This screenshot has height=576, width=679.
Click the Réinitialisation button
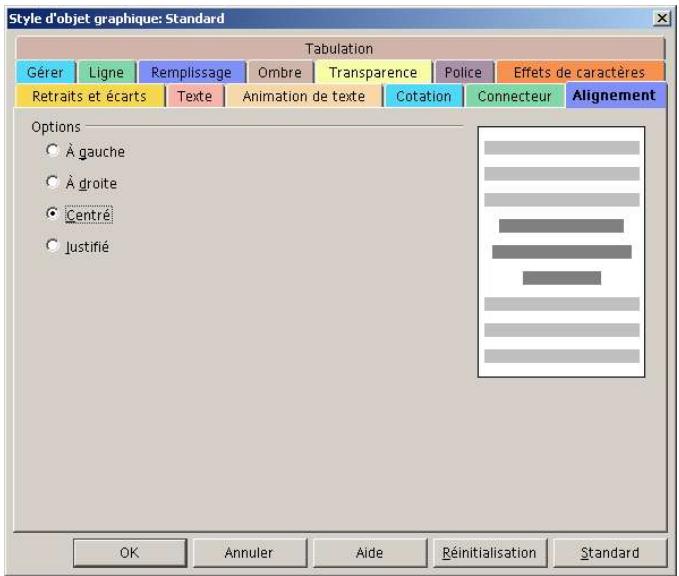click(x=490, y=553)
